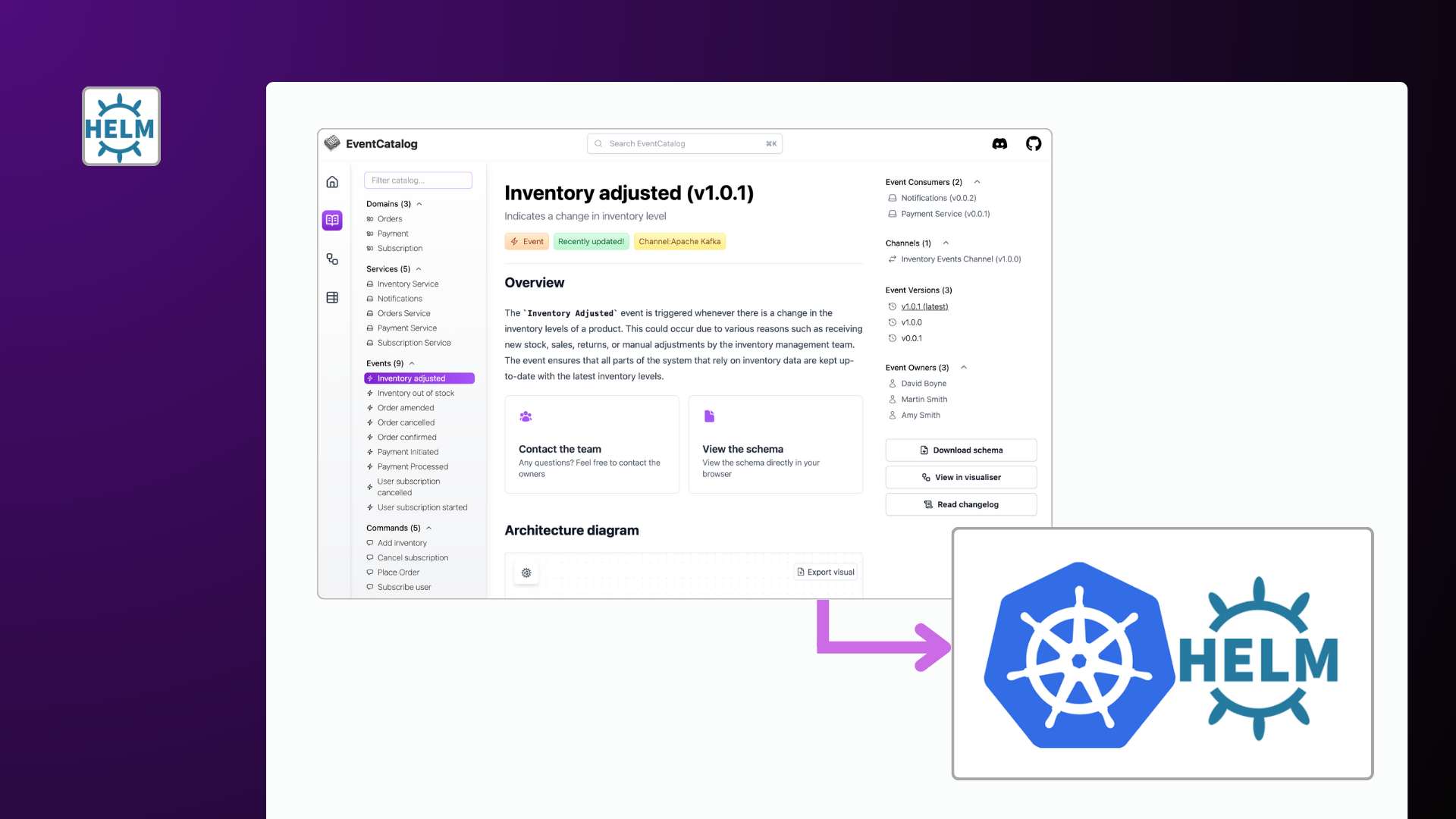1456x819 pixels.
Task: Click View in visualiser button
Action: coord(961,477)
